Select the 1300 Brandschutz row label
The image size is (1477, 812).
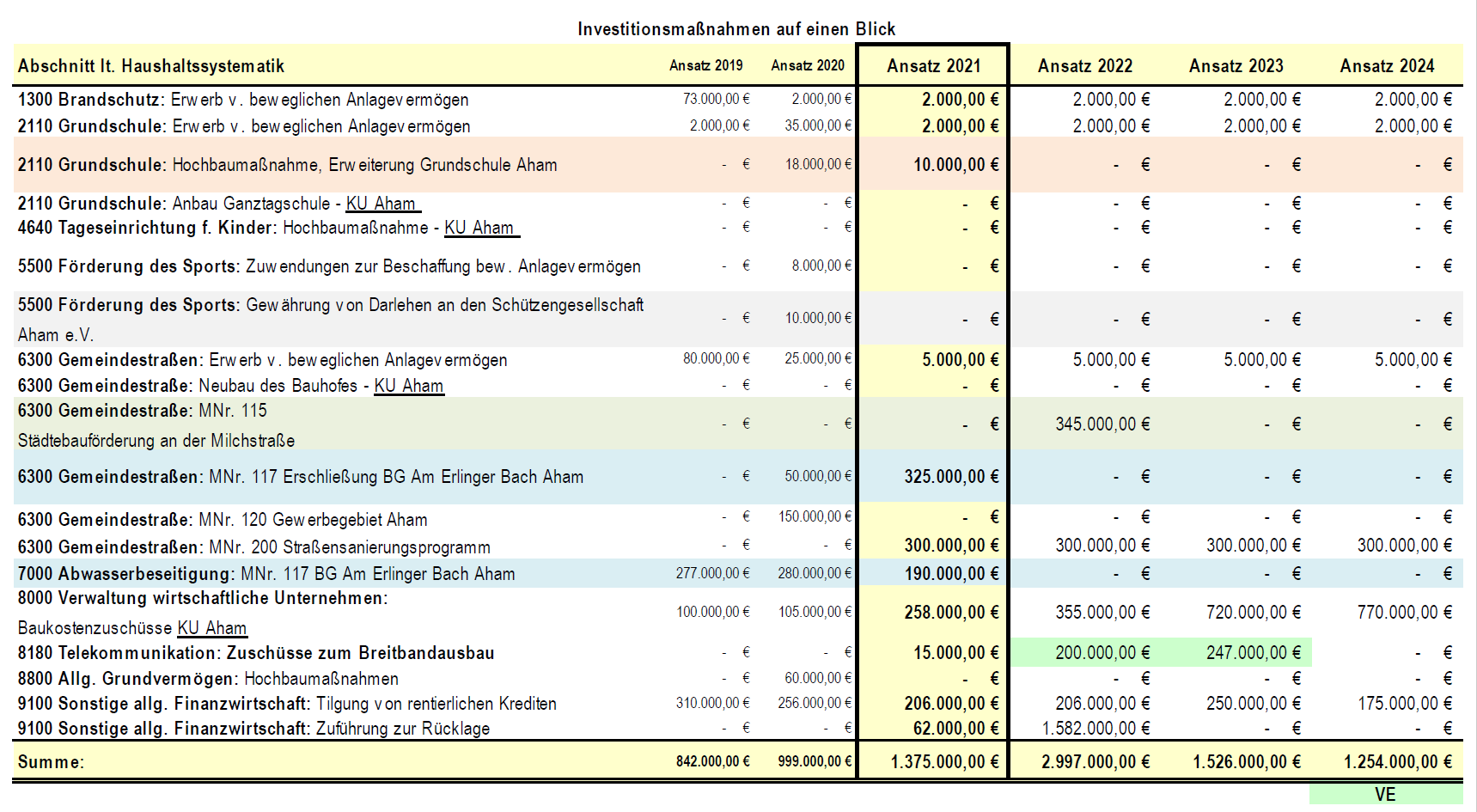243,100
